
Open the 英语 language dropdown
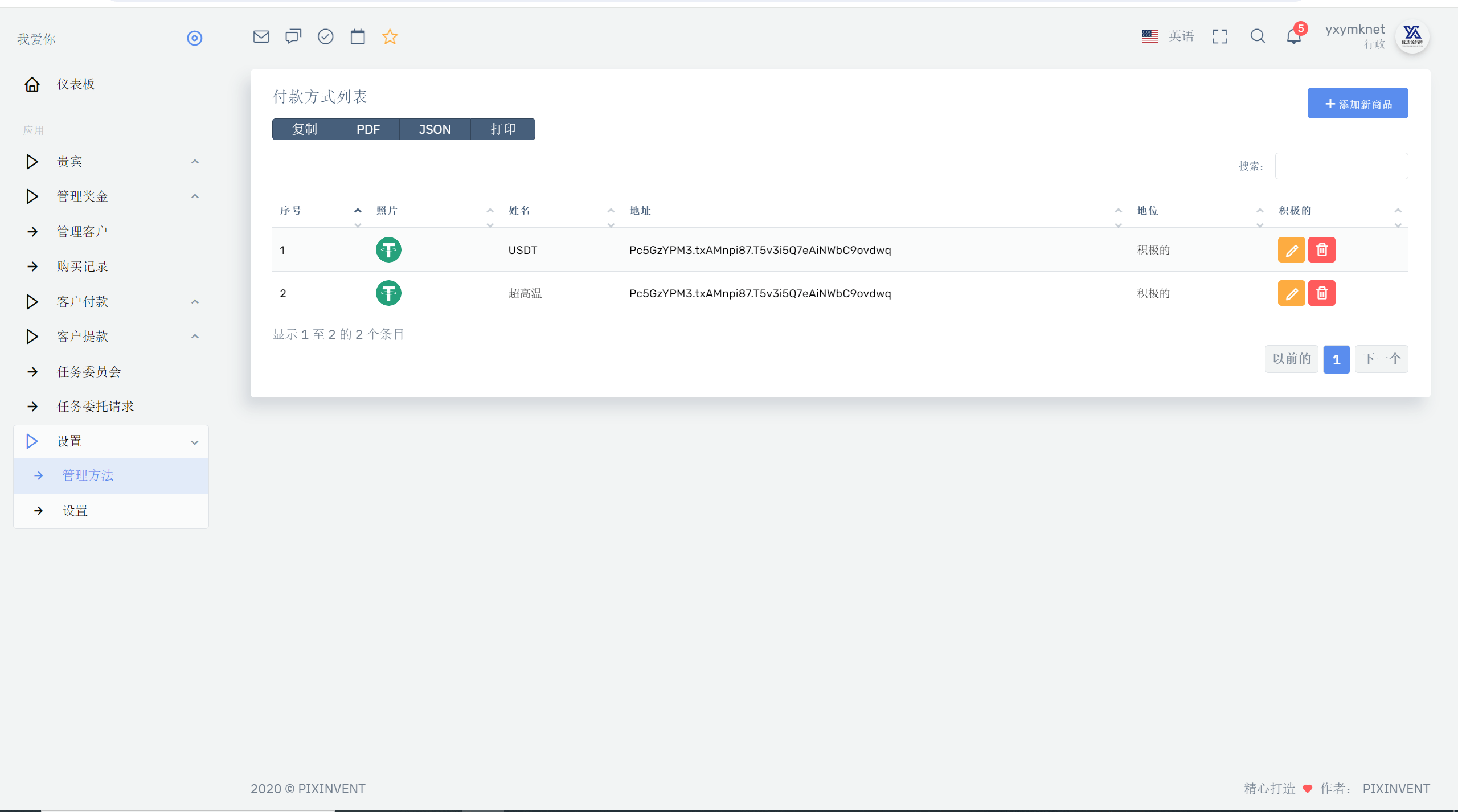coord(1168,36)
